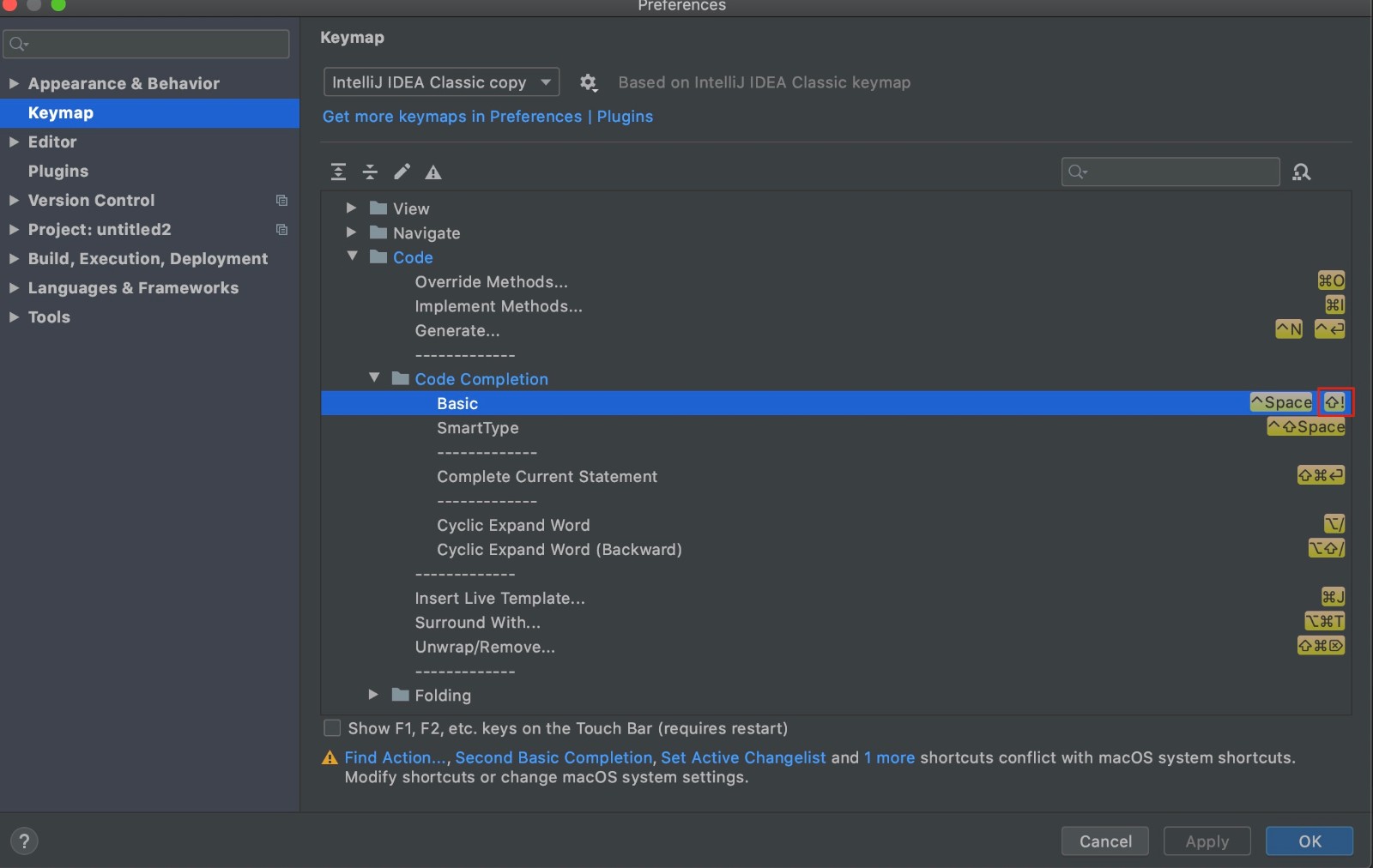
Task: Select the Insert Live Template... action
Action: pos(836,598)
